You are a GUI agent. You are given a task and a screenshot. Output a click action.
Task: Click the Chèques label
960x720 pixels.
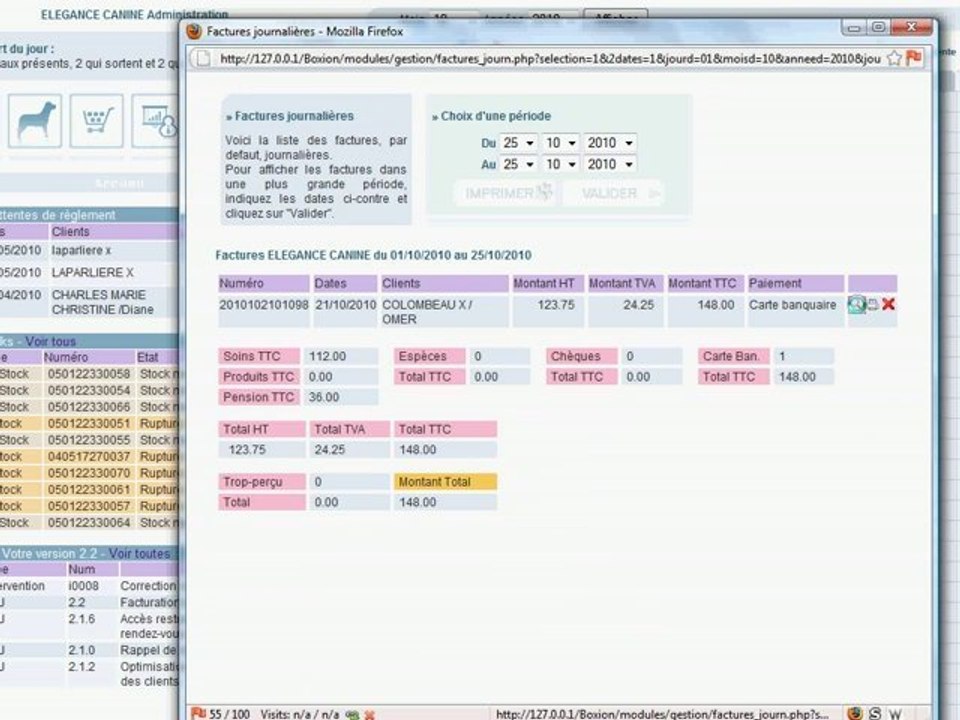tap(582, 356)
